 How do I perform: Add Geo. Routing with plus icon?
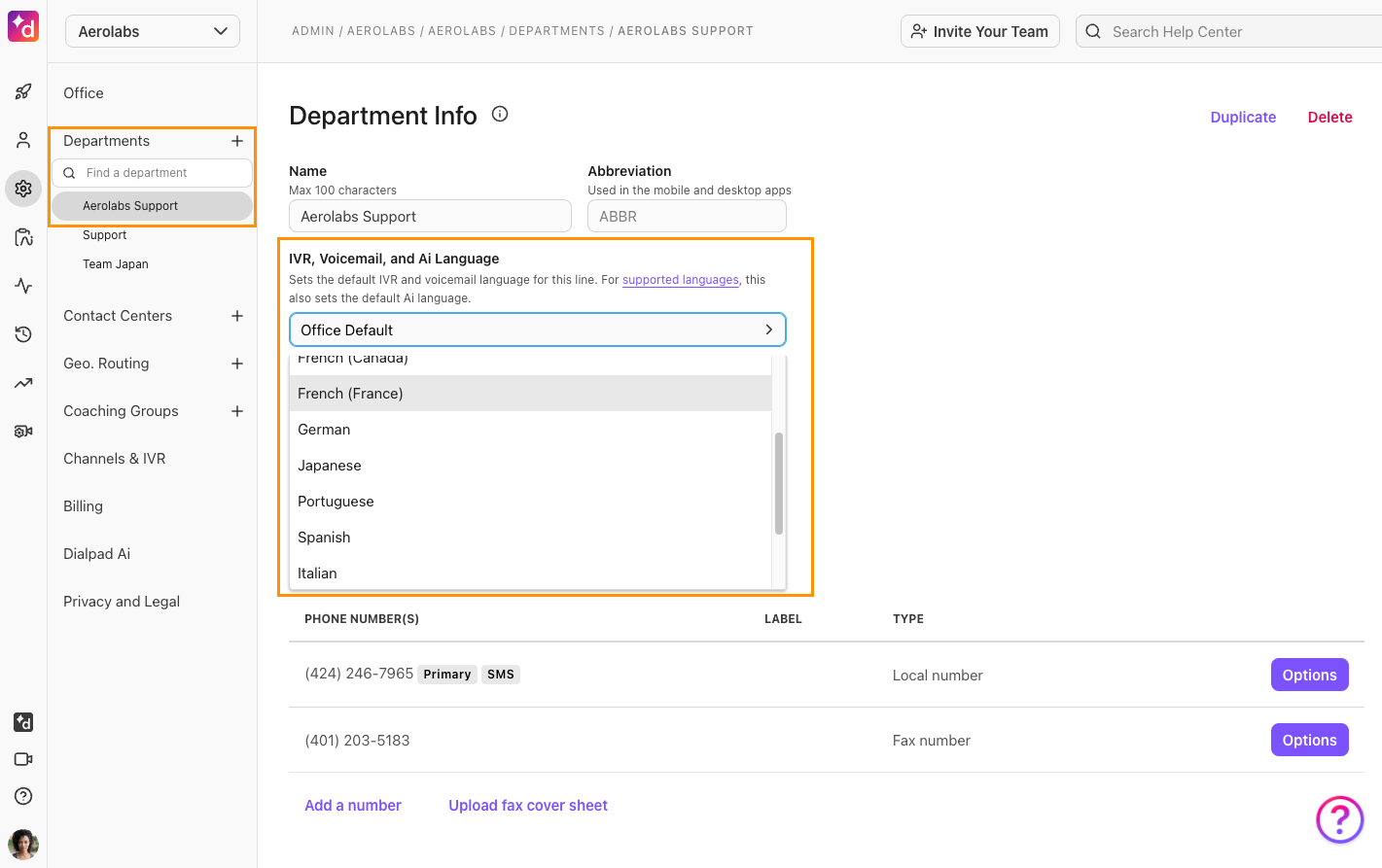[237, 364]
